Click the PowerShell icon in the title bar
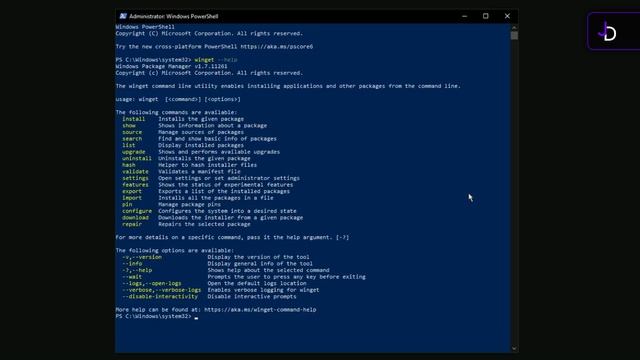The image size is (640, 360). pos(123,16)
